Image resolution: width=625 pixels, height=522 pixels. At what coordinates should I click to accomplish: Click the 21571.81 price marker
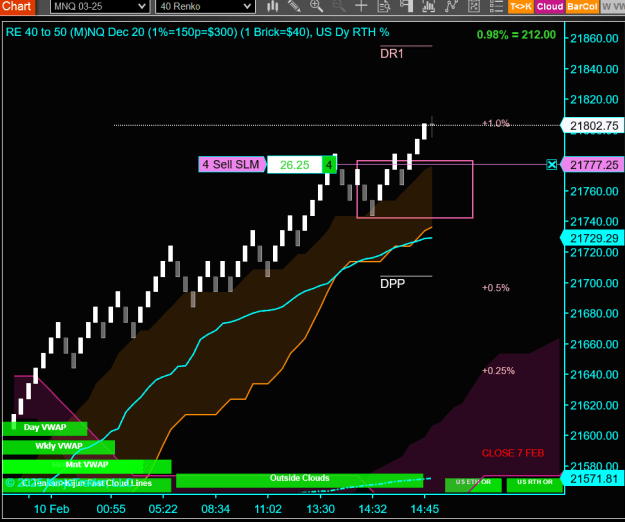[593, 478]
